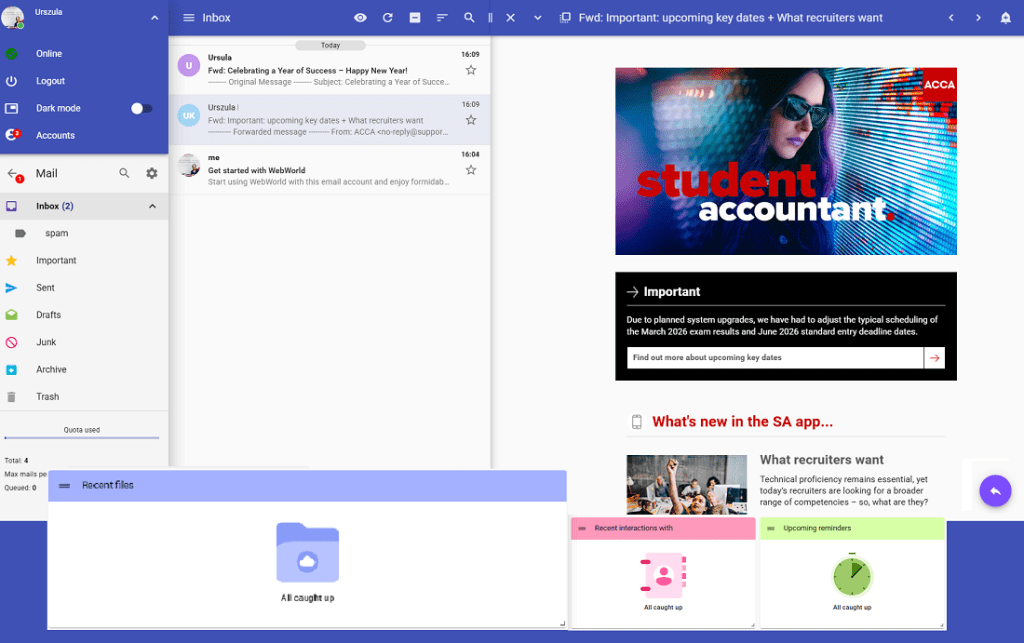Click the Quota used progress bar
This screenshot has height=643, width=1024.
(x=82, y=438)
